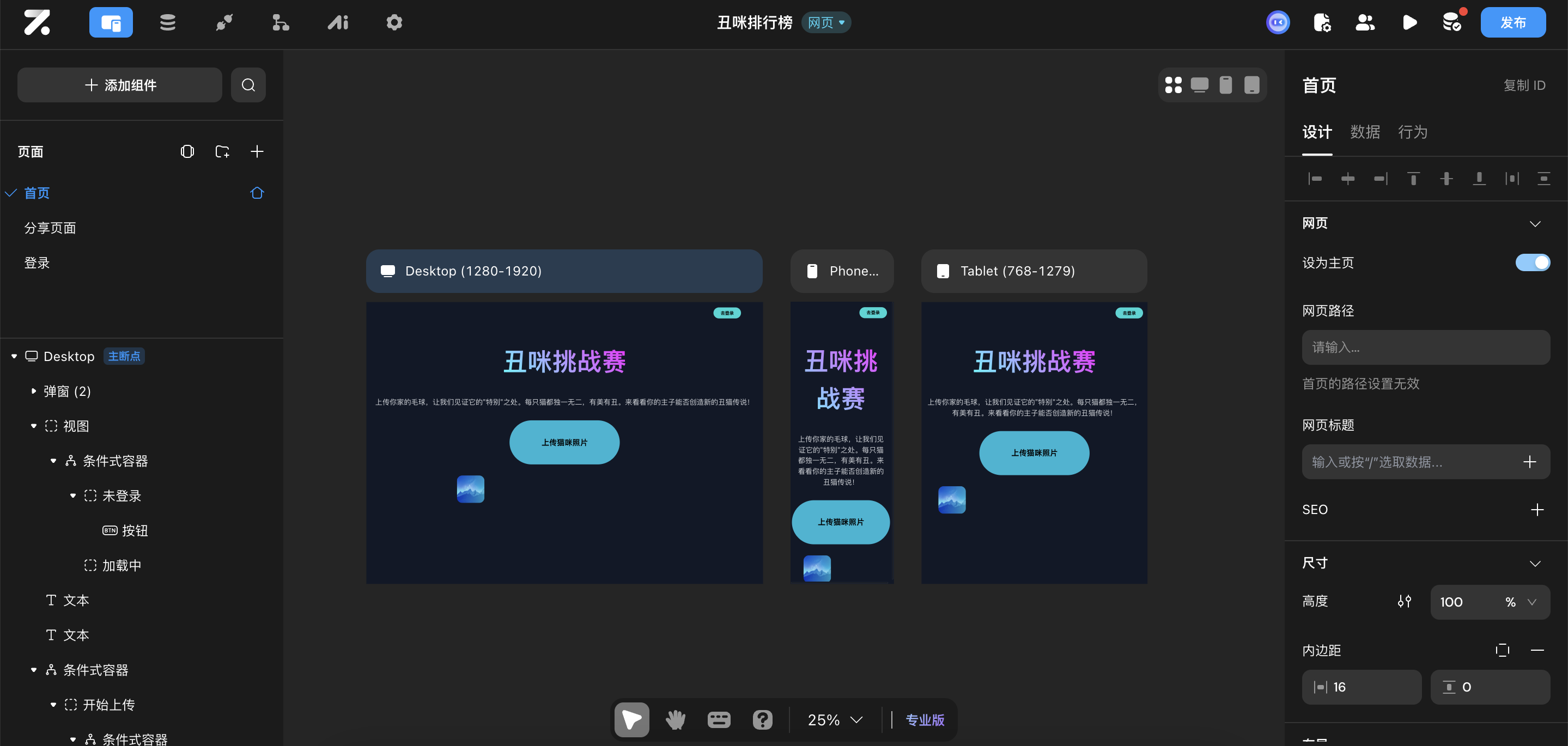This screenshot has width=1568, height=746.
Task: Switch to the 数据 tab
Action: coord(1365,132)
